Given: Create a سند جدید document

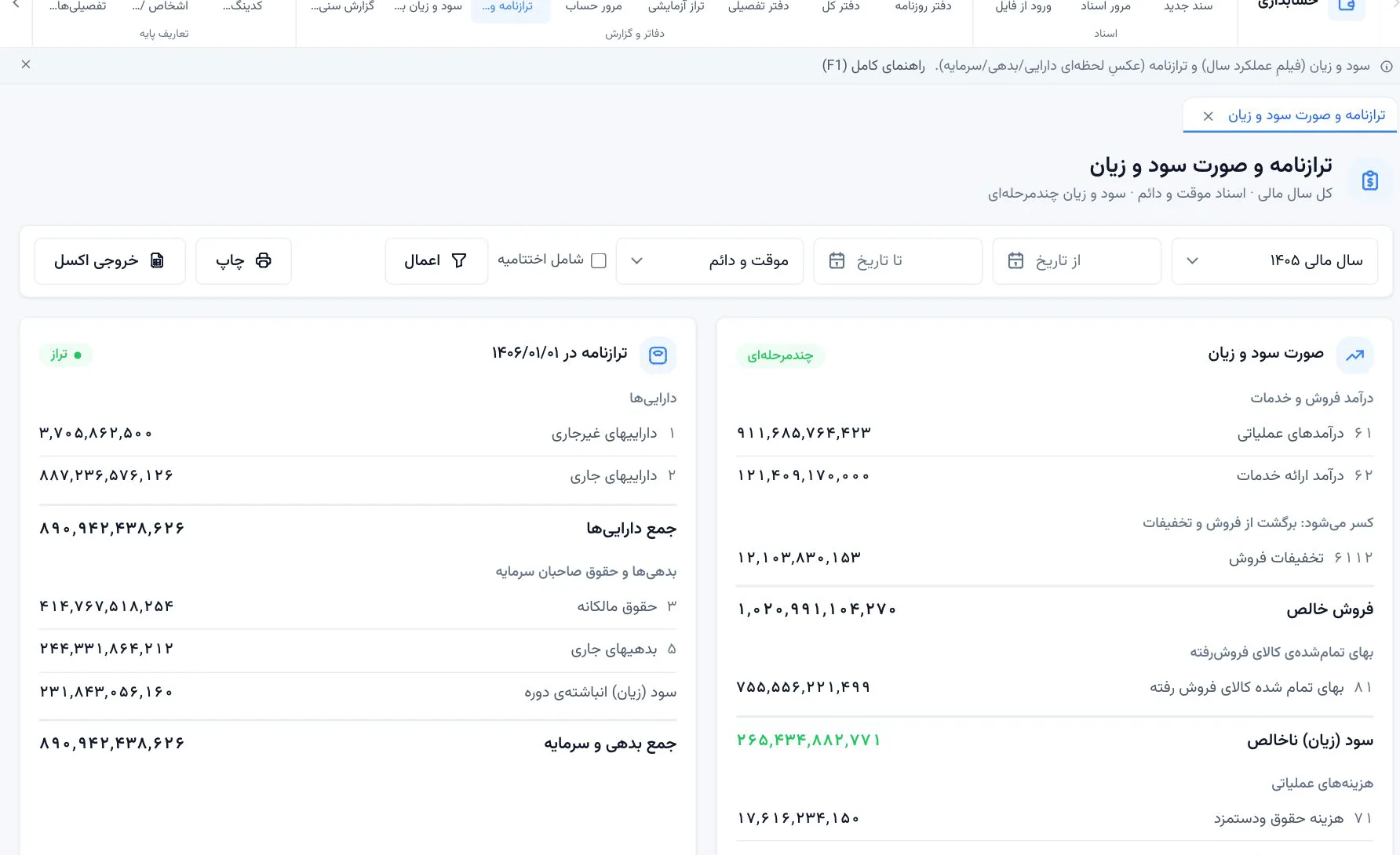Looking at the screenshot, I should (1188, 7).
